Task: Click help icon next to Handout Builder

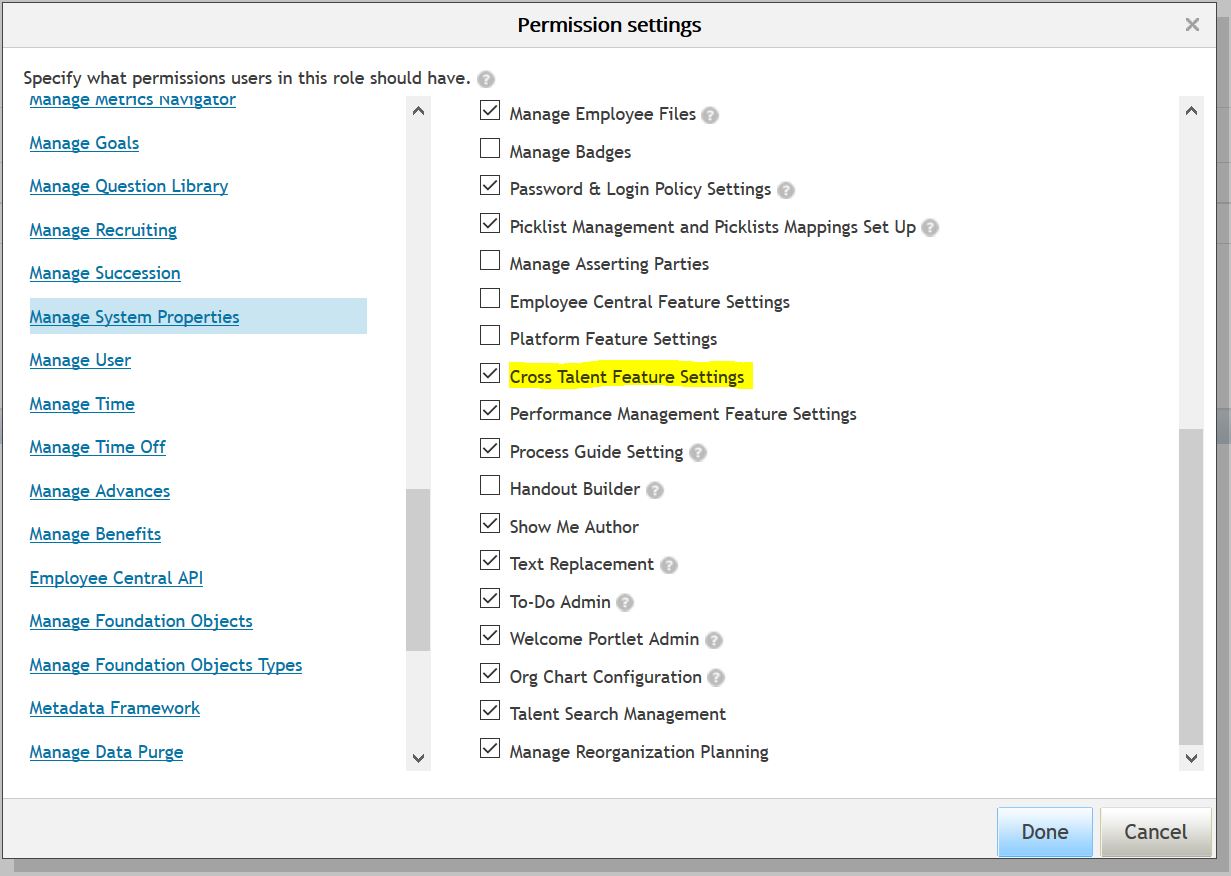Action: [x=655, y=490]
